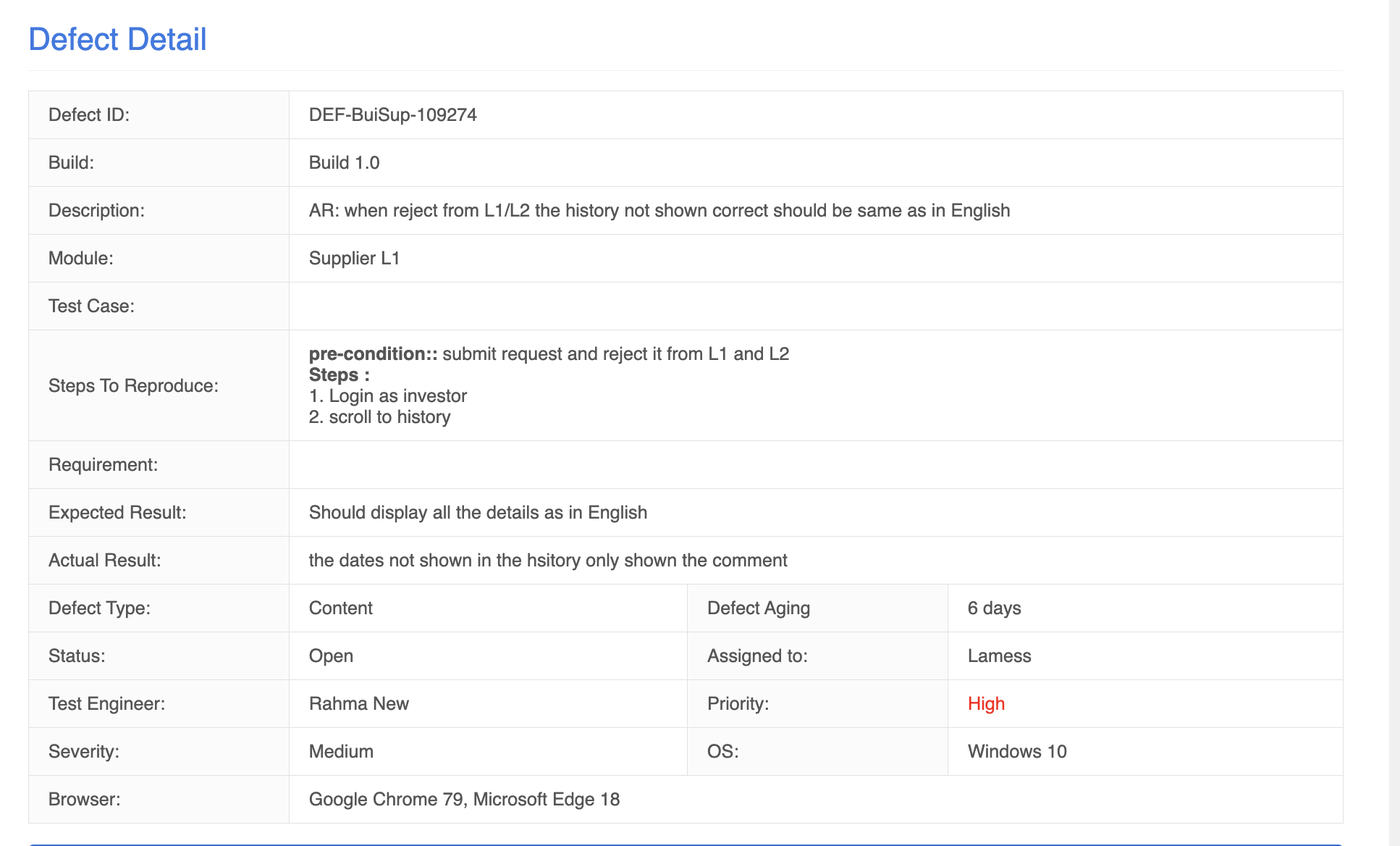
Task: Click the Open status value
Action: click(331, 656)
